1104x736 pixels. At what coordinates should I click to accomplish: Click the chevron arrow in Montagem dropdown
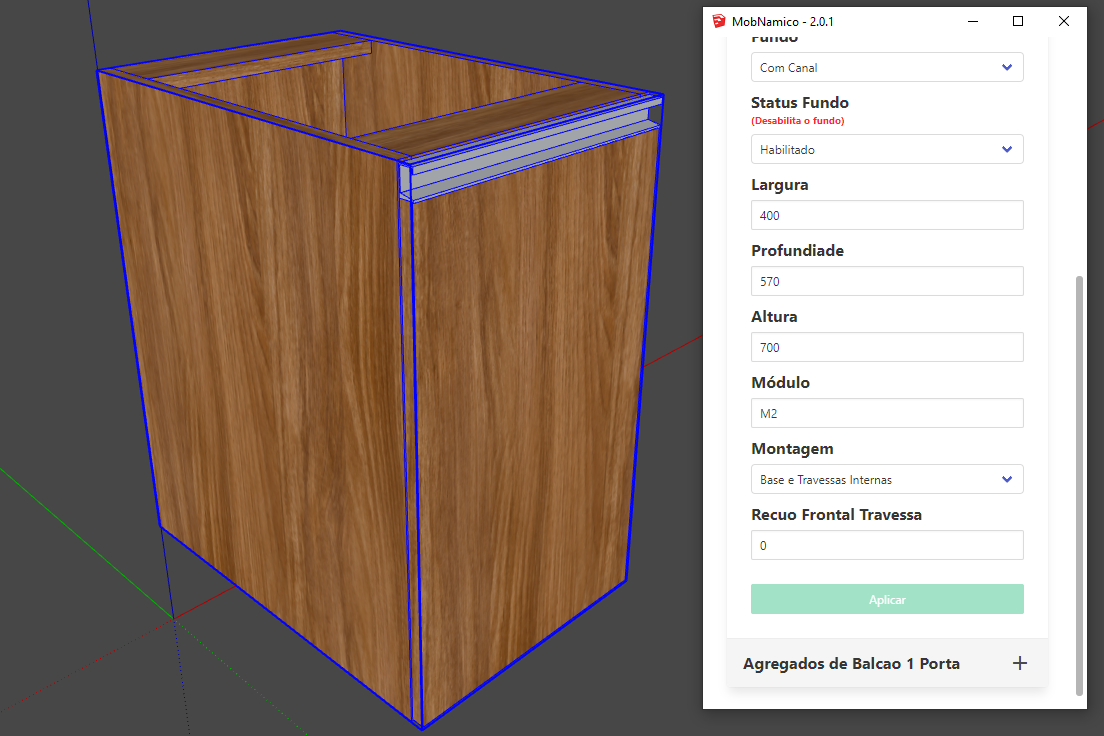pyautogui.click(x=1006, y=480)
